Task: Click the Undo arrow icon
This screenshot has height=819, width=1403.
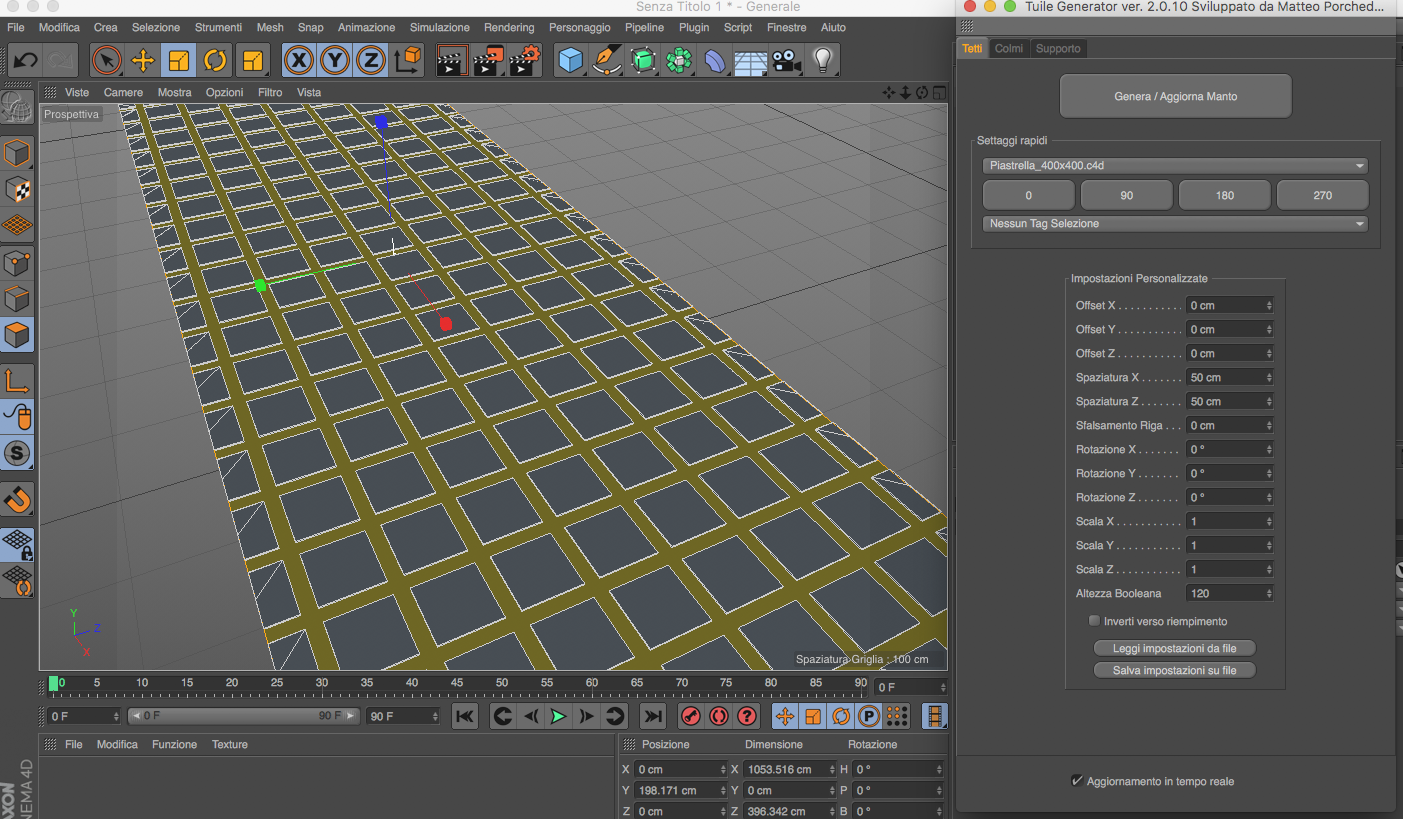Action: pyautogui.click(x=25, y=61)
